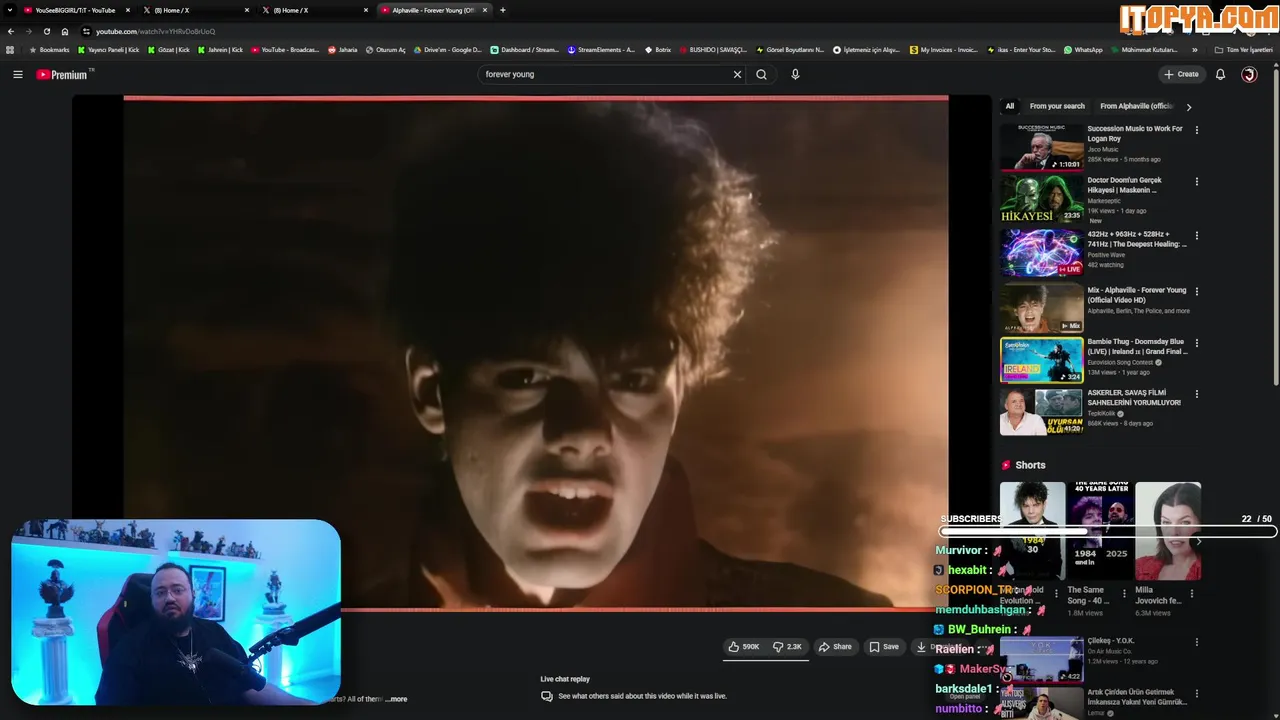Open options for 432Hz live video

1196,235
